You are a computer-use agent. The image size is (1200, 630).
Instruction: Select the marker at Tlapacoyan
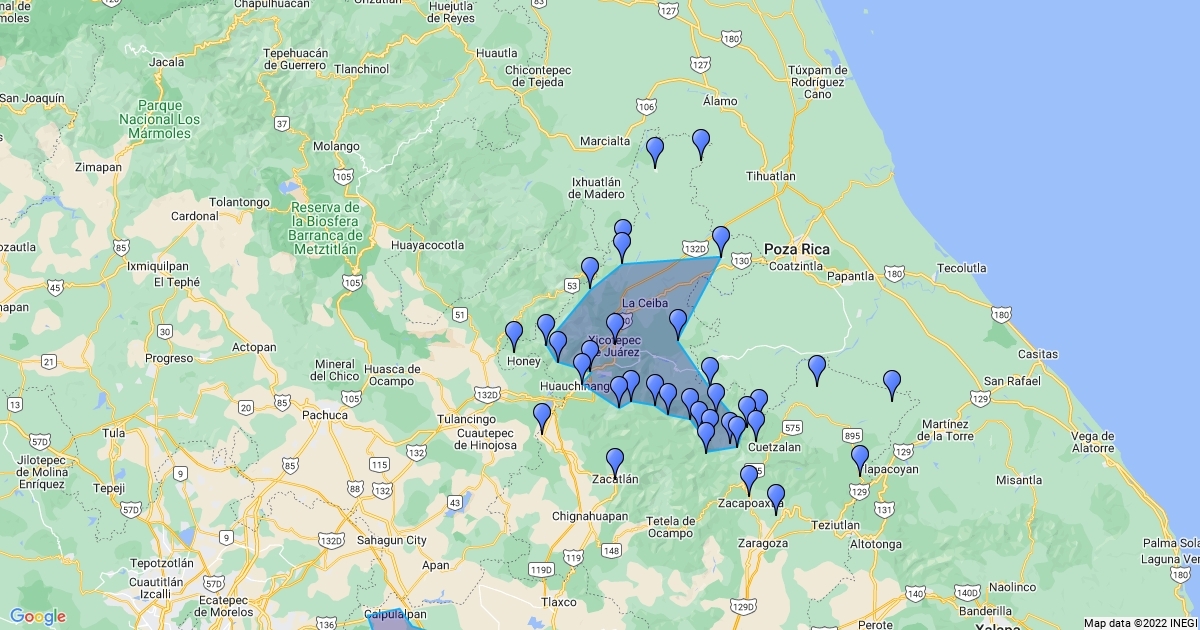860,459
